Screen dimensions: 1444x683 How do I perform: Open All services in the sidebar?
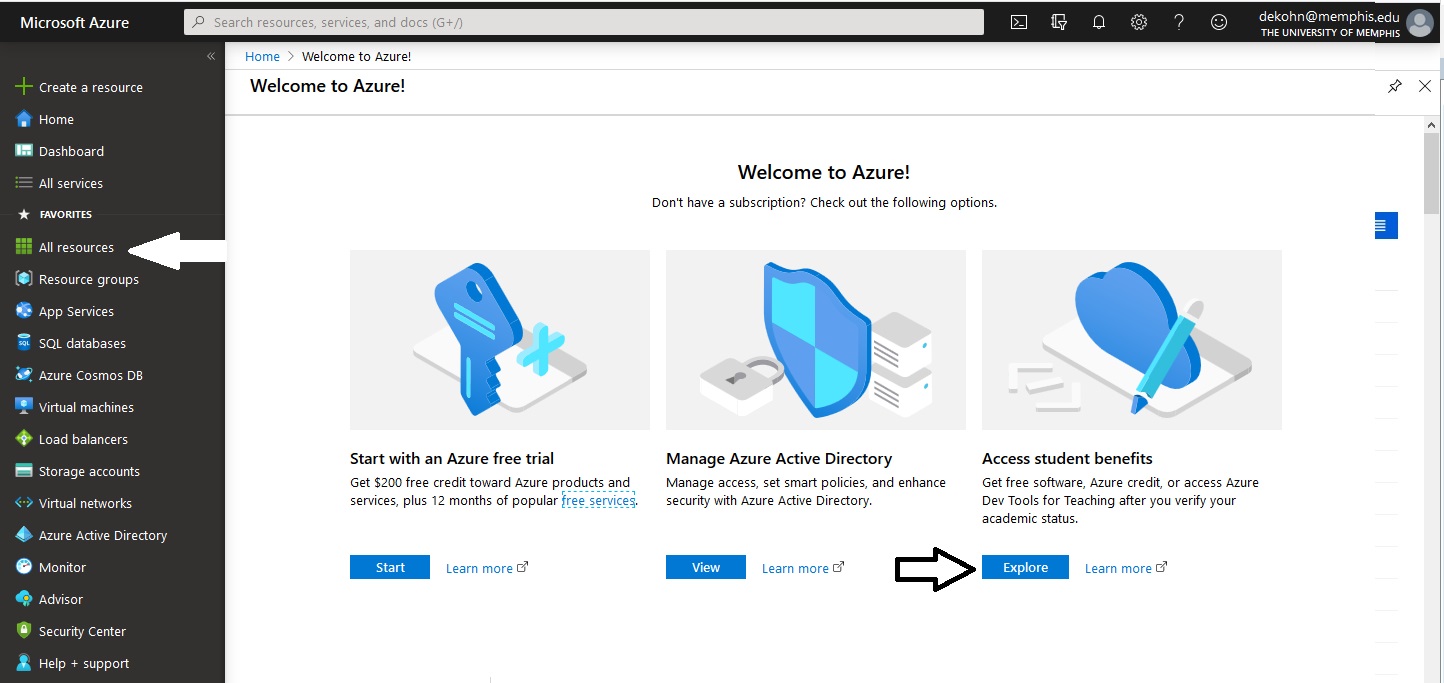pyautogui.click(x=71, y=183)
